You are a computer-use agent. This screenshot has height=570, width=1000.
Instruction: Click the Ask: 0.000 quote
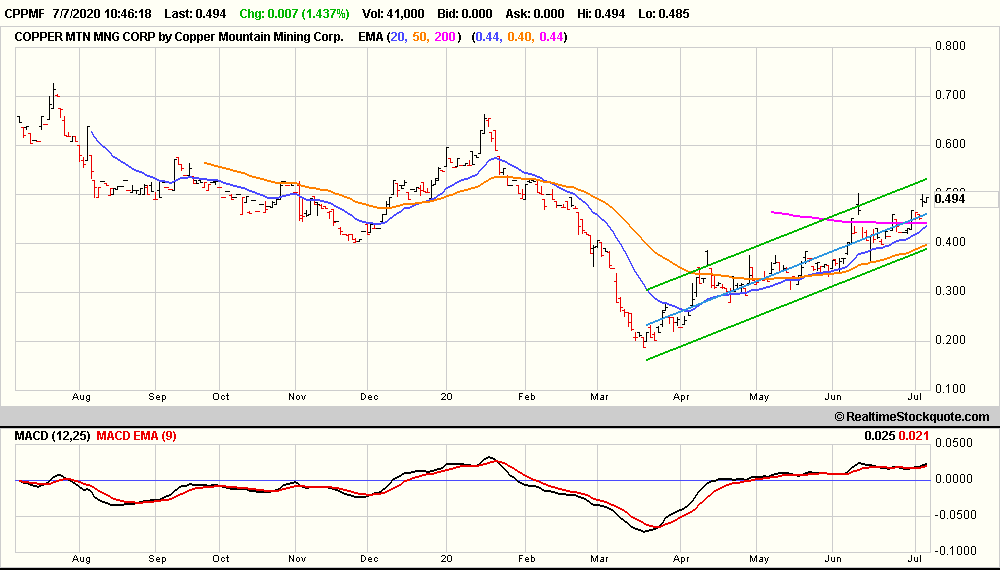pos(534,13)
